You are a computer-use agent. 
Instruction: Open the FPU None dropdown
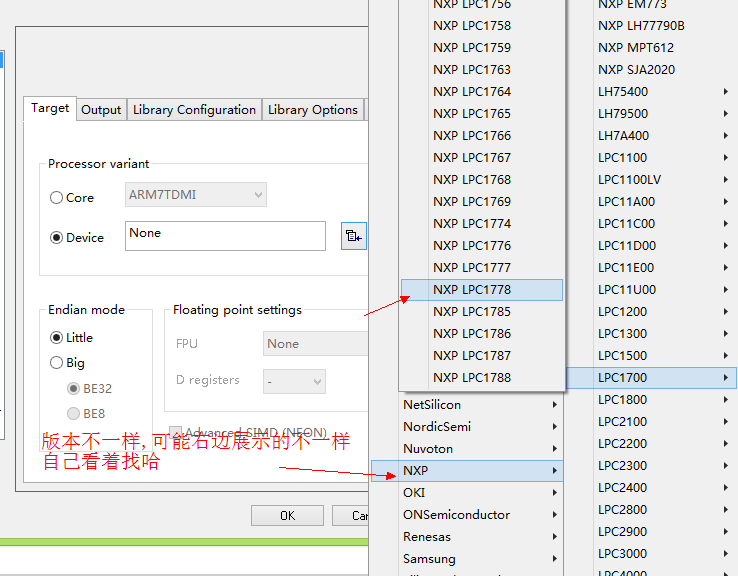[315, 344]
